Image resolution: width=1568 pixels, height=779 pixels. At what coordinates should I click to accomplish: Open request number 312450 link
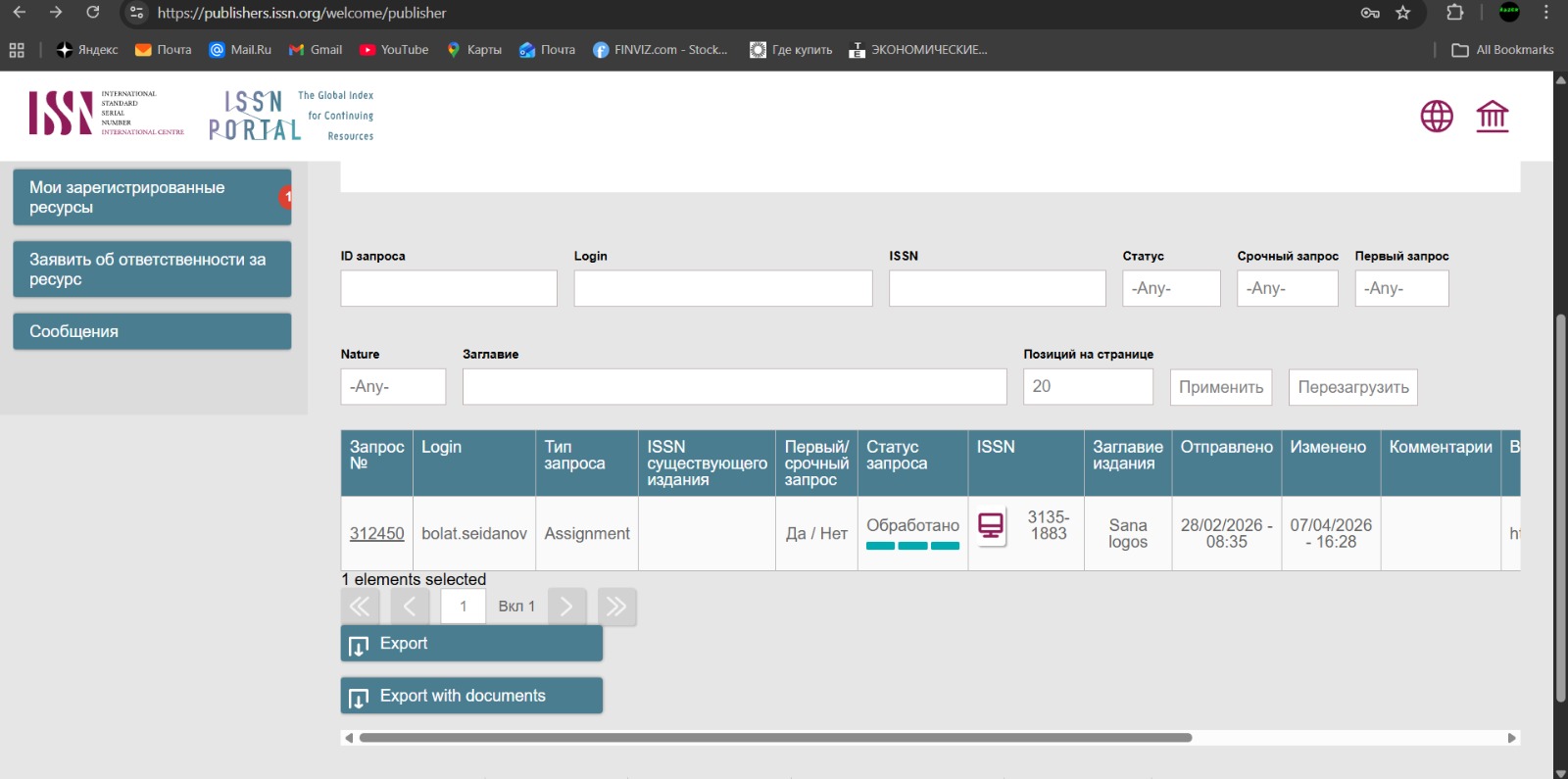click(x=376, y=533)
